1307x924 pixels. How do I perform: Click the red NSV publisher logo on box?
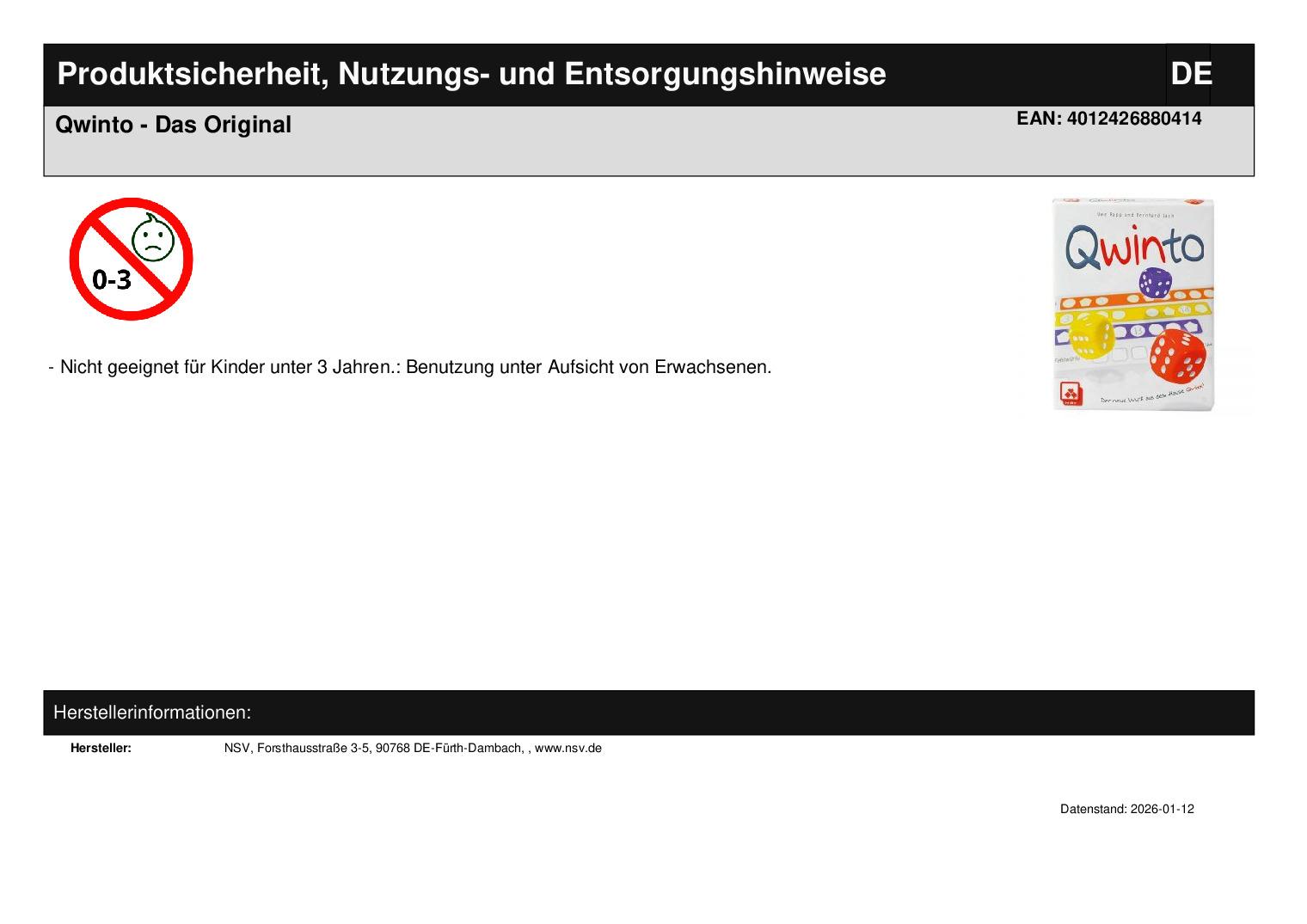point(1069,395)
